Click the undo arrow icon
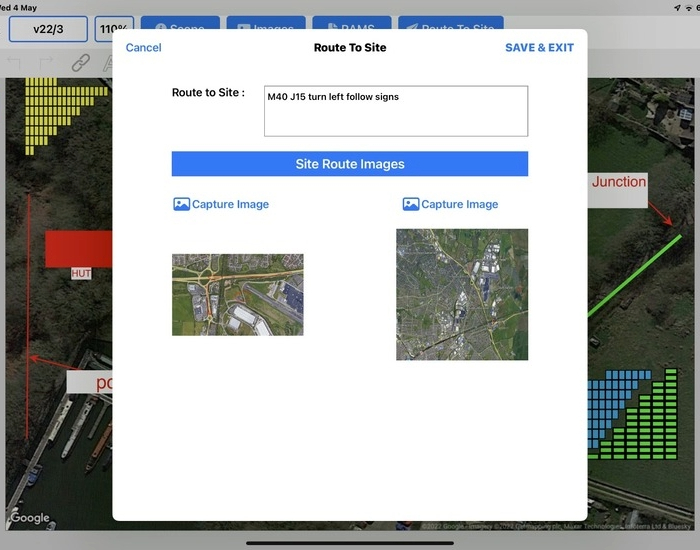This screenshot has height=550, width=700. click(14, 62)
